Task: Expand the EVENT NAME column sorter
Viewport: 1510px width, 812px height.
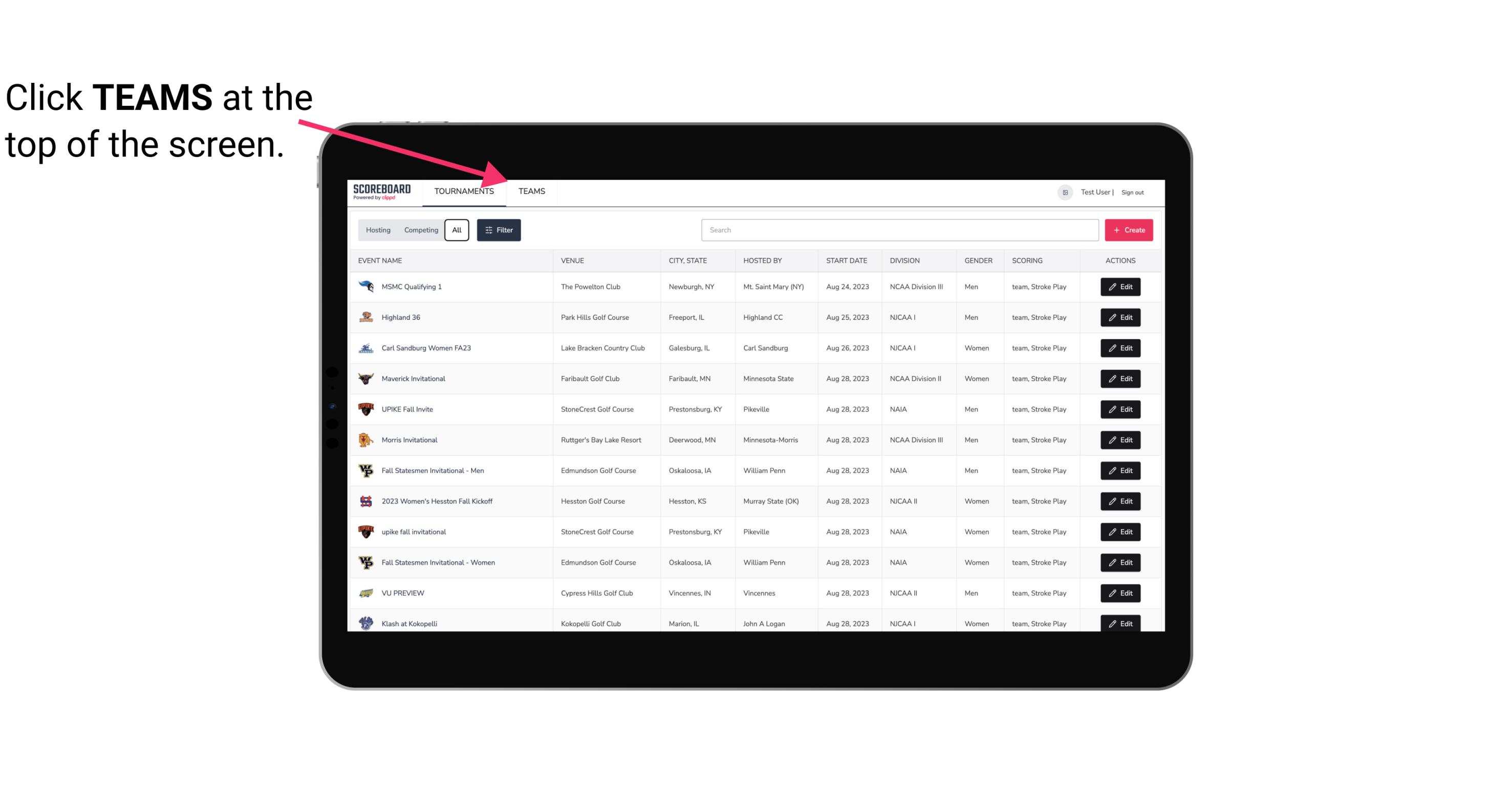Action: [x=382, y=260]
